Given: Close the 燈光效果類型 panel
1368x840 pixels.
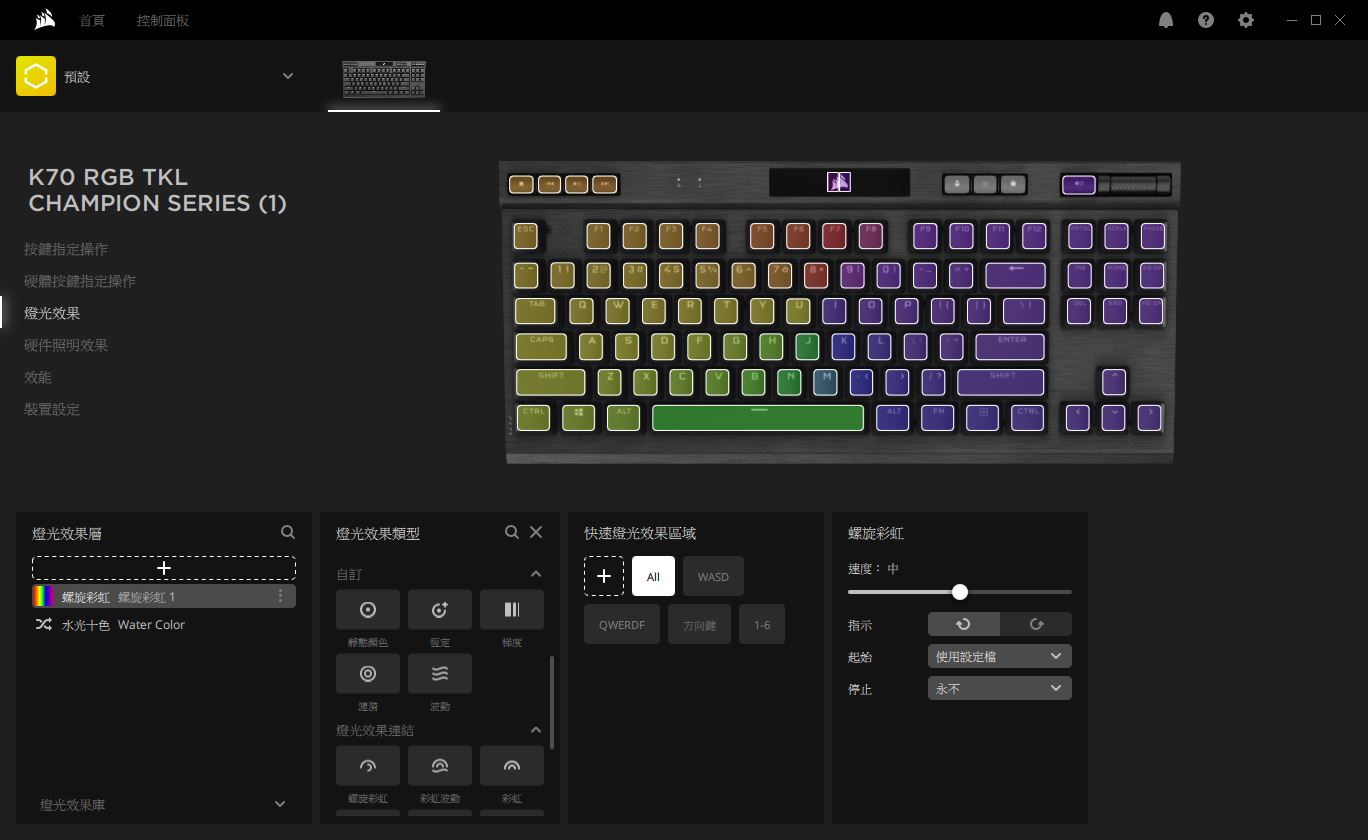Looking at the screenshot, I should [536, 532].
